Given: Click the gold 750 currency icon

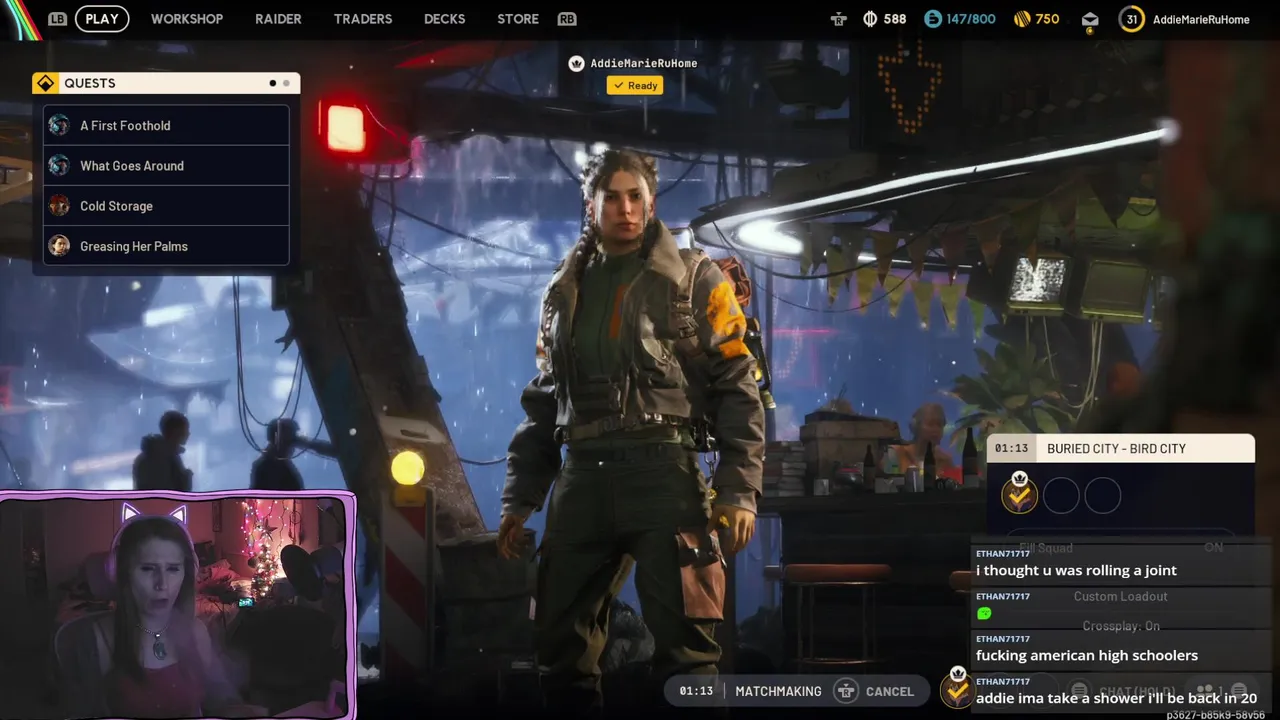Looking at the screenshot, I should [1022, 19].
